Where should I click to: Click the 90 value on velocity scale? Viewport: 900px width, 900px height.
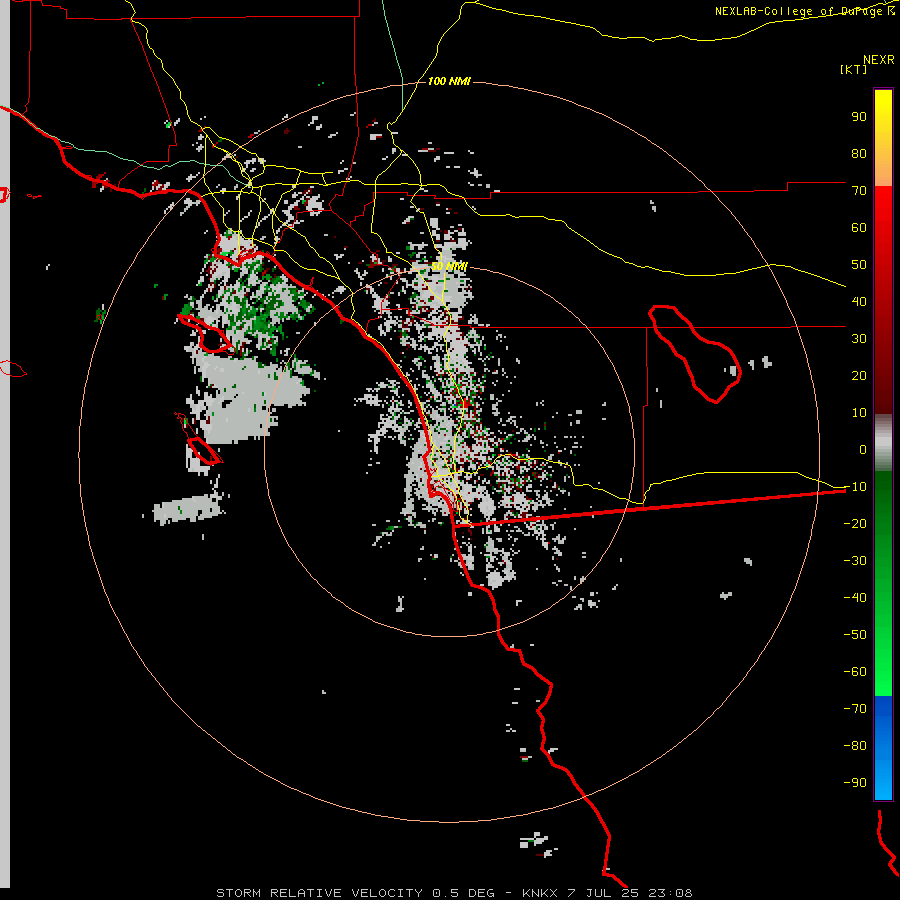pyautogui.click(x=859, y=117)
